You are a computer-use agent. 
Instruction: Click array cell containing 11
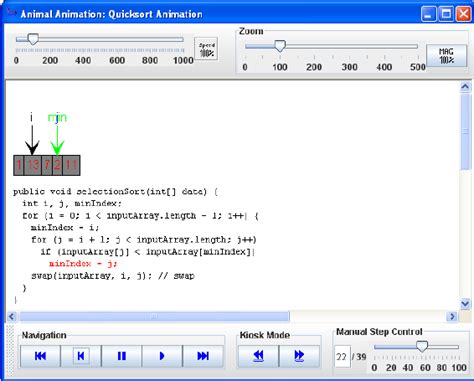click(71, 165)
